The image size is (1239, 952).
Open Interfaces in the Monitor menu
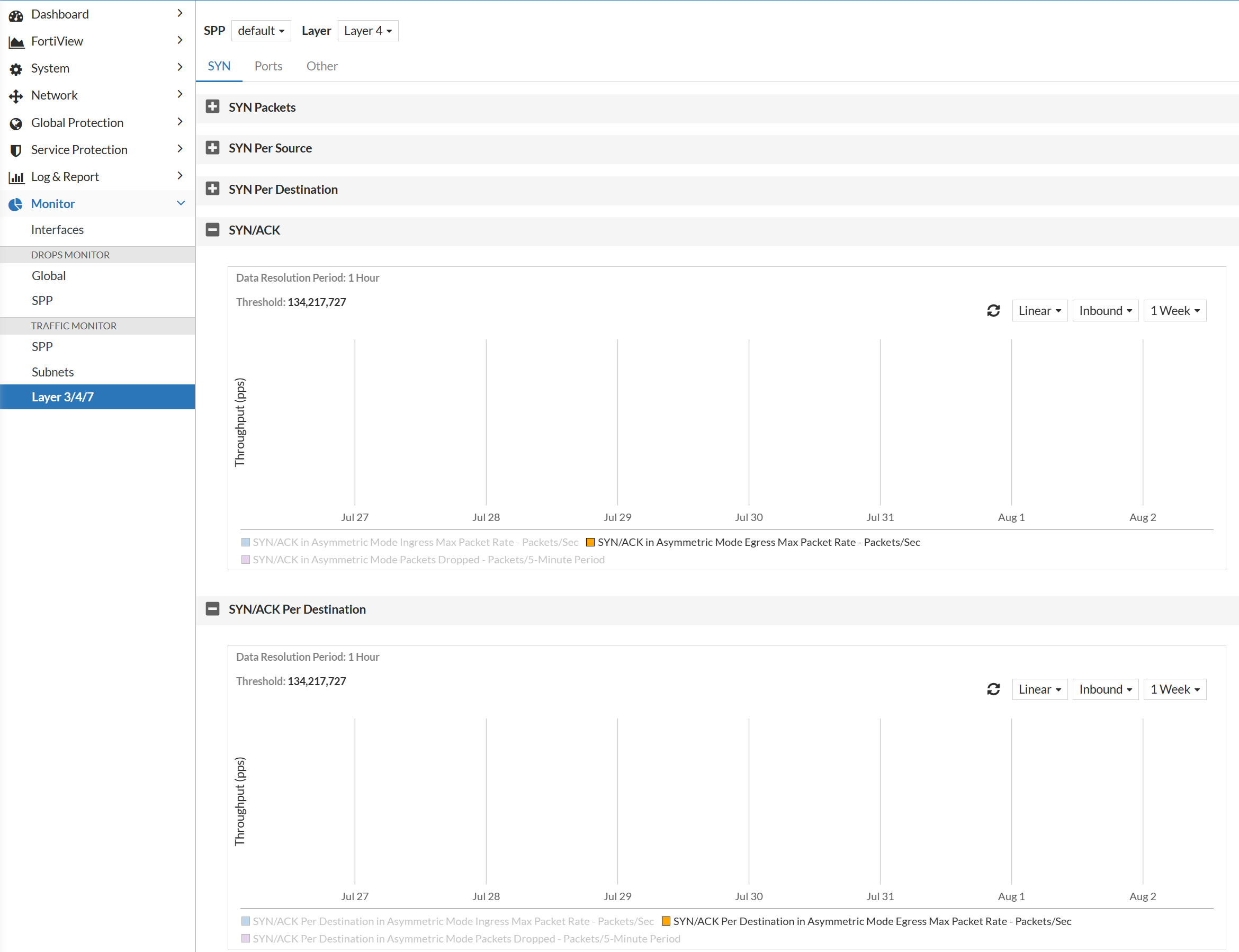coord(57,229)
